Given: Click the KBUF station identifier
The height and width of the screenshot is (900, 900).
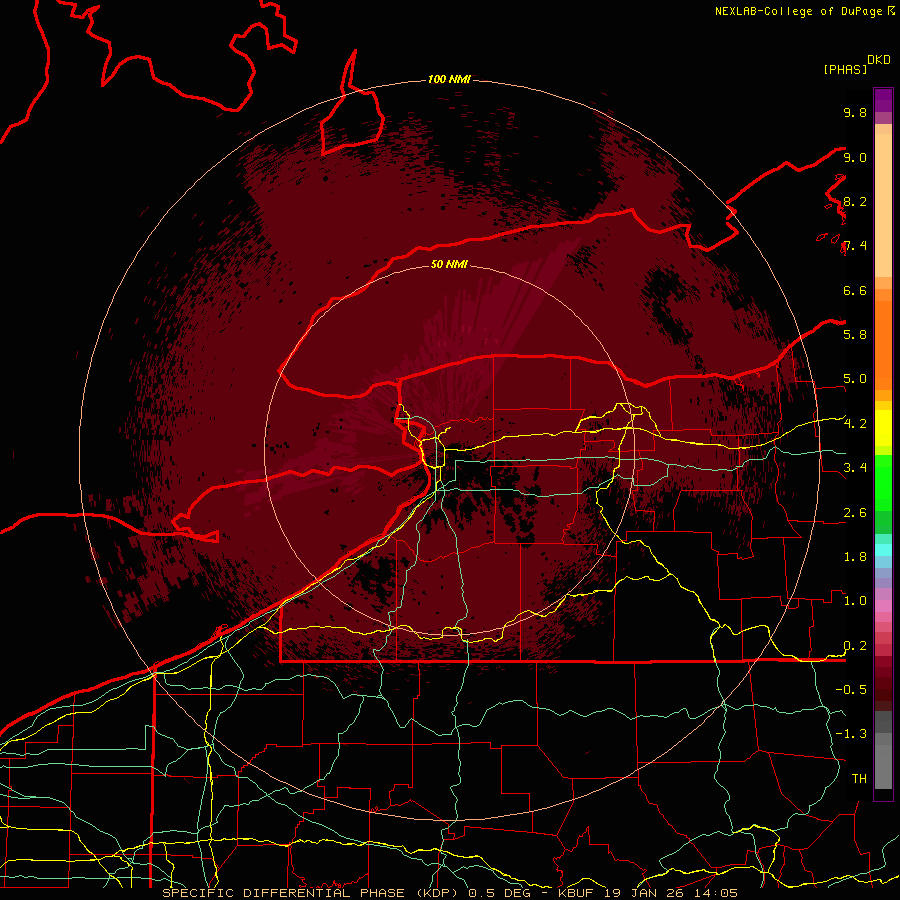Looking at the screenshot, I should coord(576,893).
